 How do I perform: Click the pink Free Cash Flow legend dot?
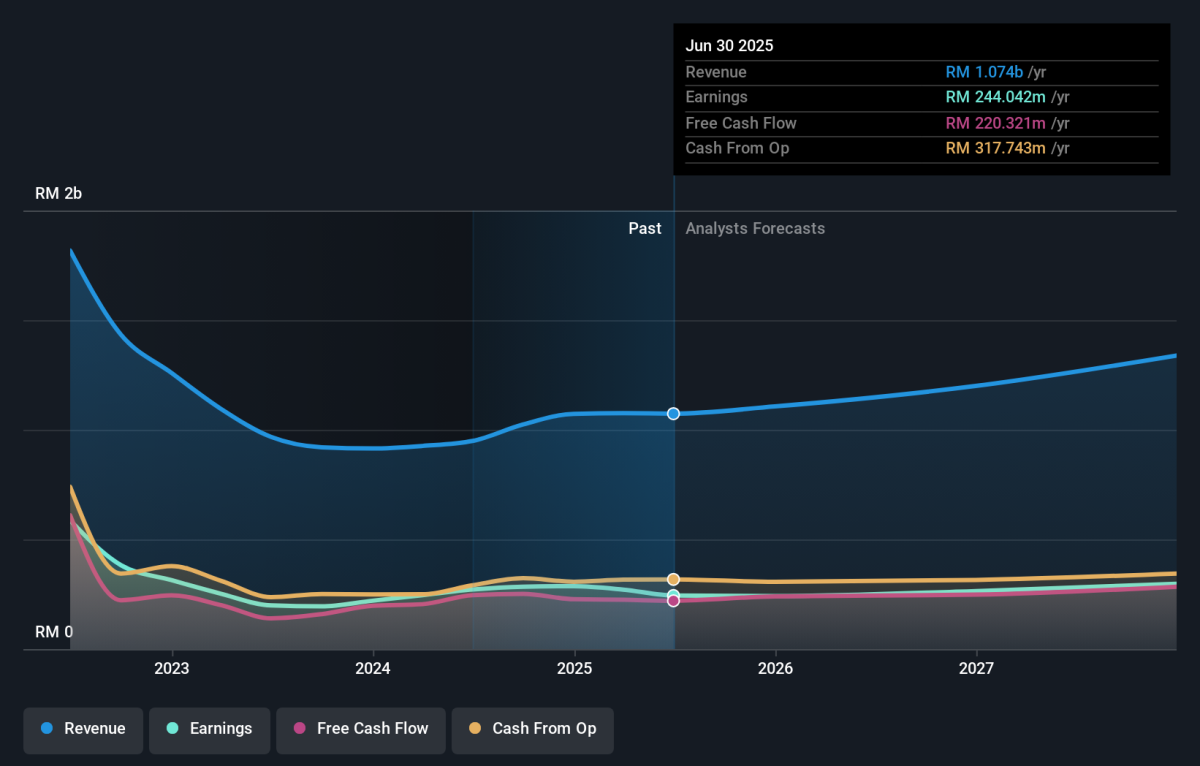pyautogui.click(x=299, y=729)
